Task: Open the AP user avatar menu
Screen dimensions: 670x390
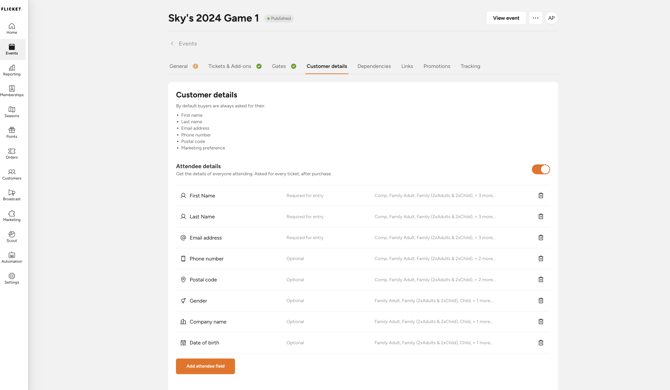Action: pyautogui.click(x=551, y=18)
